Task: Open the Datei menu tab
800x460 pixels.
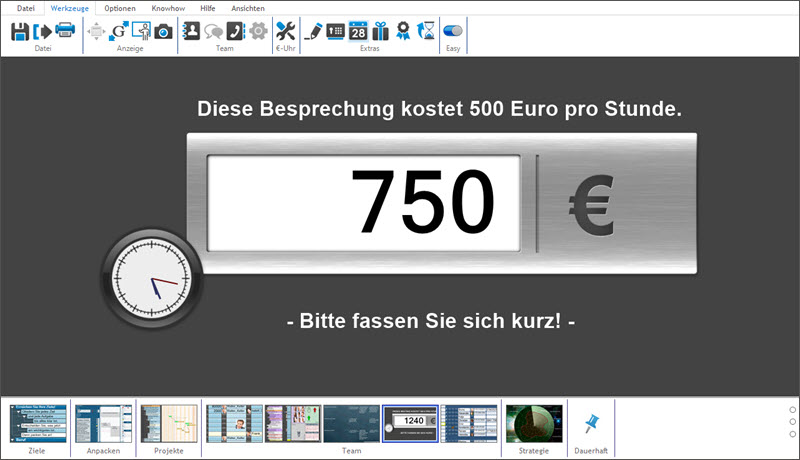Action: click(25, 8)
